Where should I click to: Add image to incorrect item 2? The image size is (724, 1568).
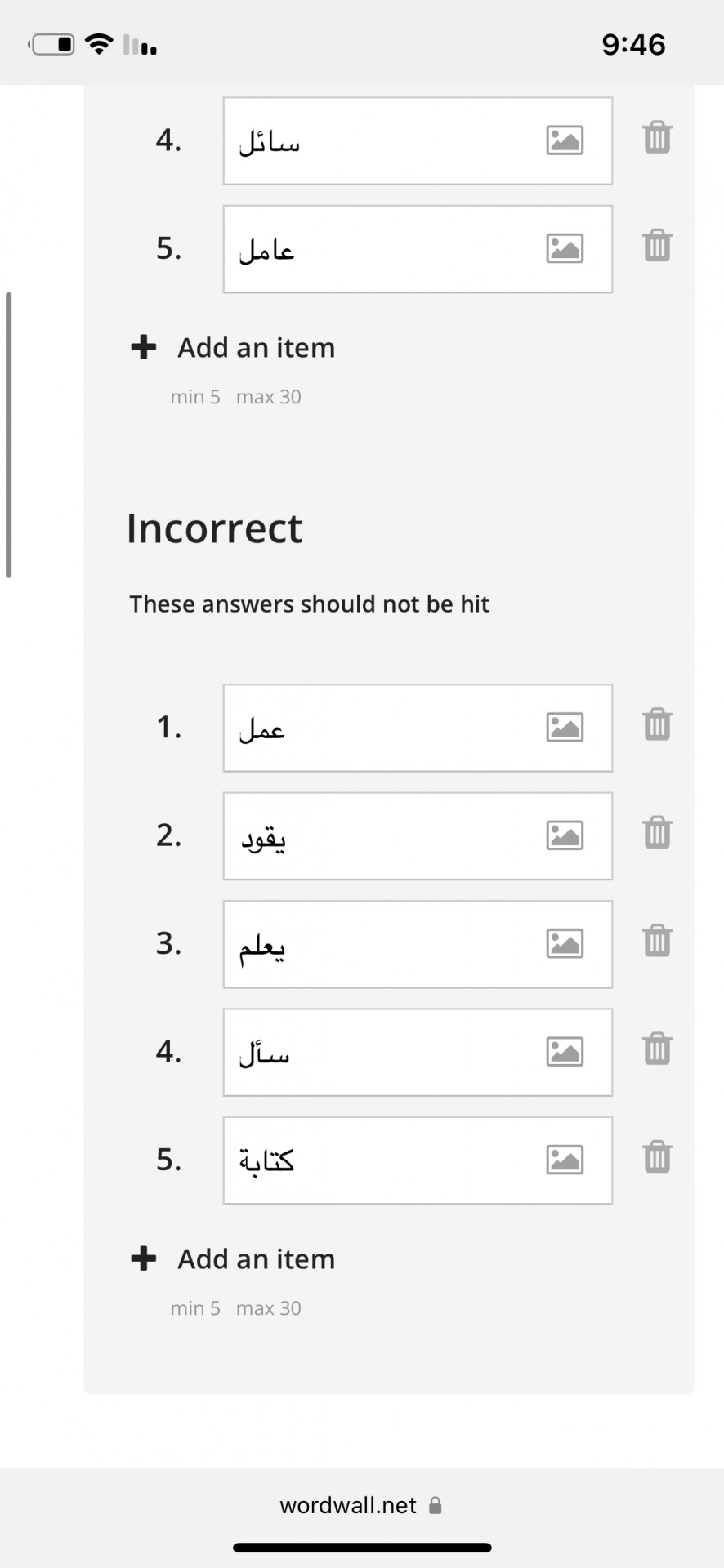tap(565, 835)
